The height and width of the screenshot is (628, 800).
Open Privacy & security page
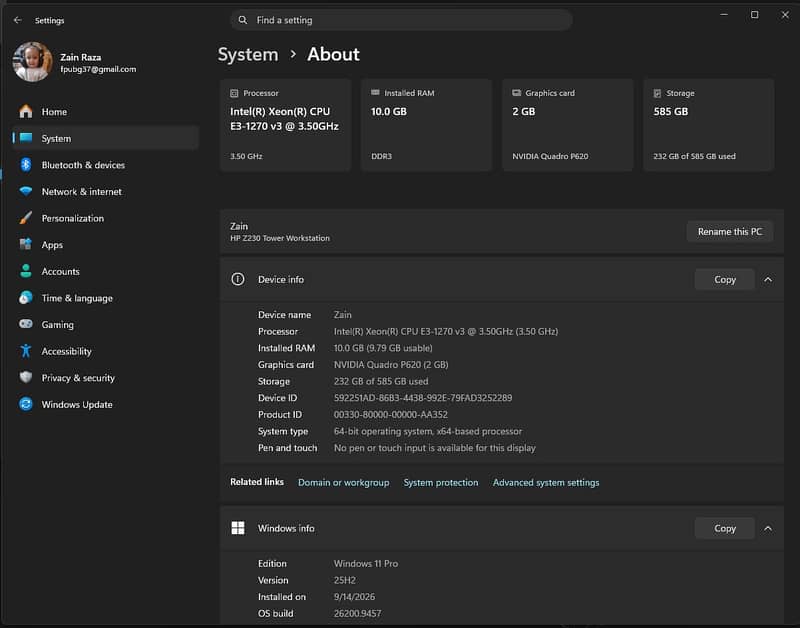click(x=106, y=378)
